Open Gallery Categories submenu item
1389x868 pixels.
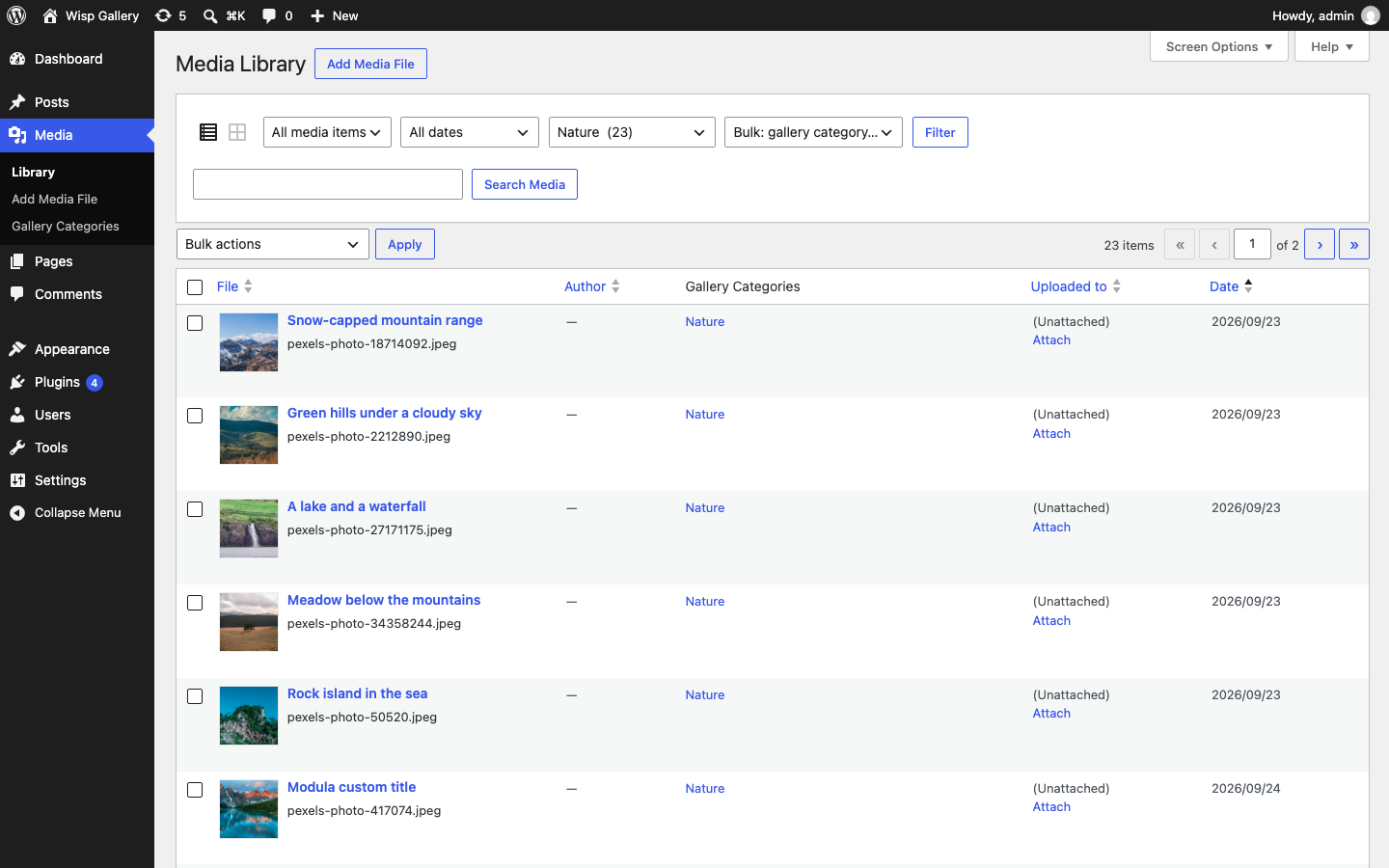(66, 227)
